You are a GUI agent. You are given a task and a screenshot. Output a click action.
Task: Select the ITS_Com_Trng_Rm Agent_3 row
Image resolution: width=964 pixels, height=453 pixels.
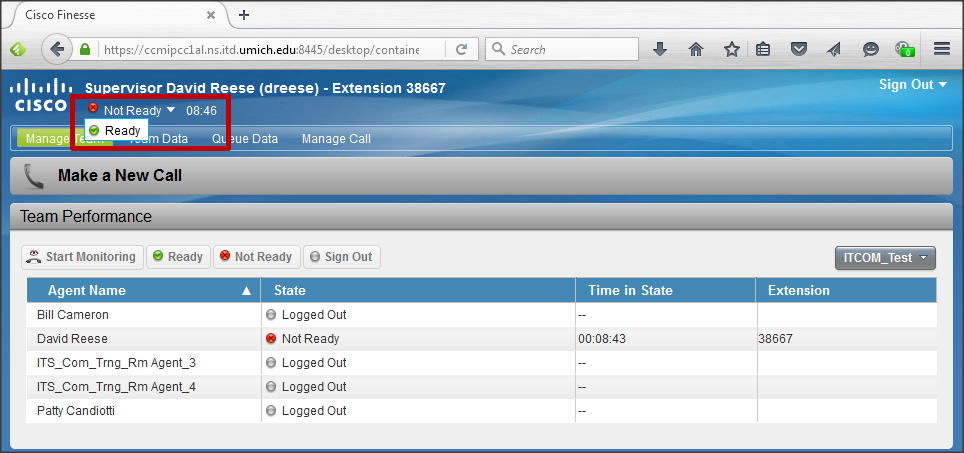tap(482, 363)
